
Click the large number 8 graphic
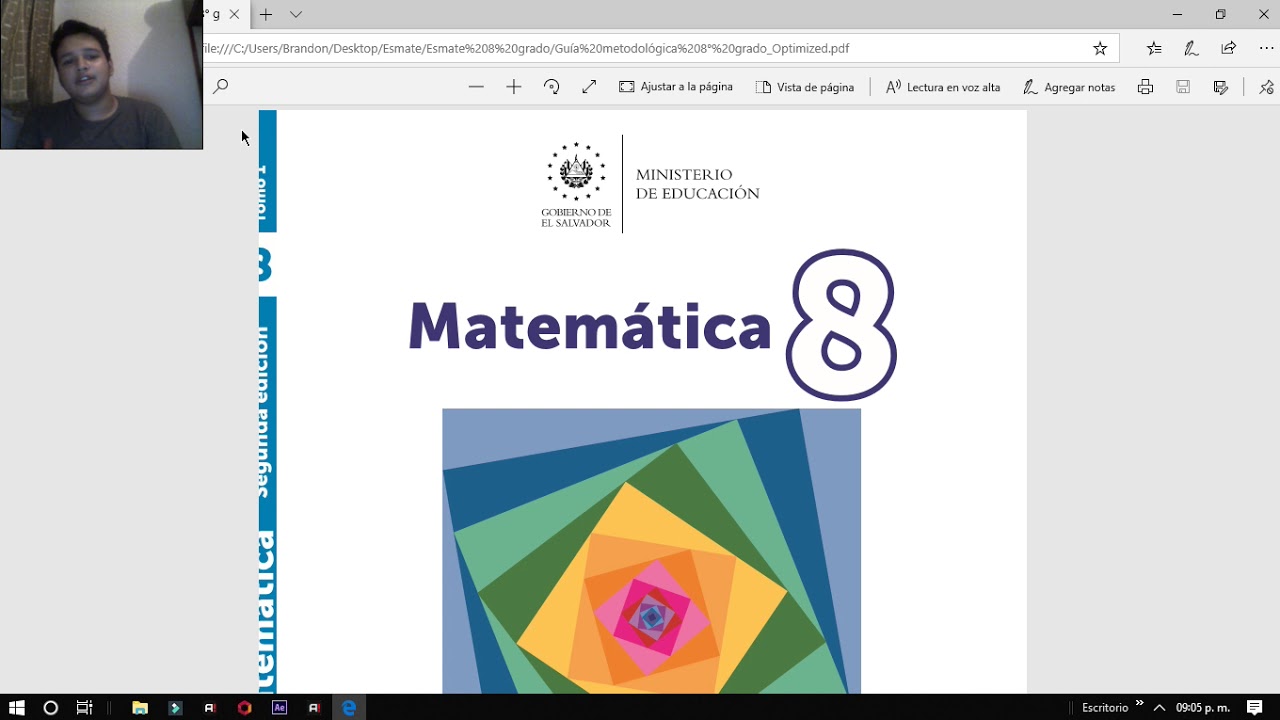click(x=841, y=324)
